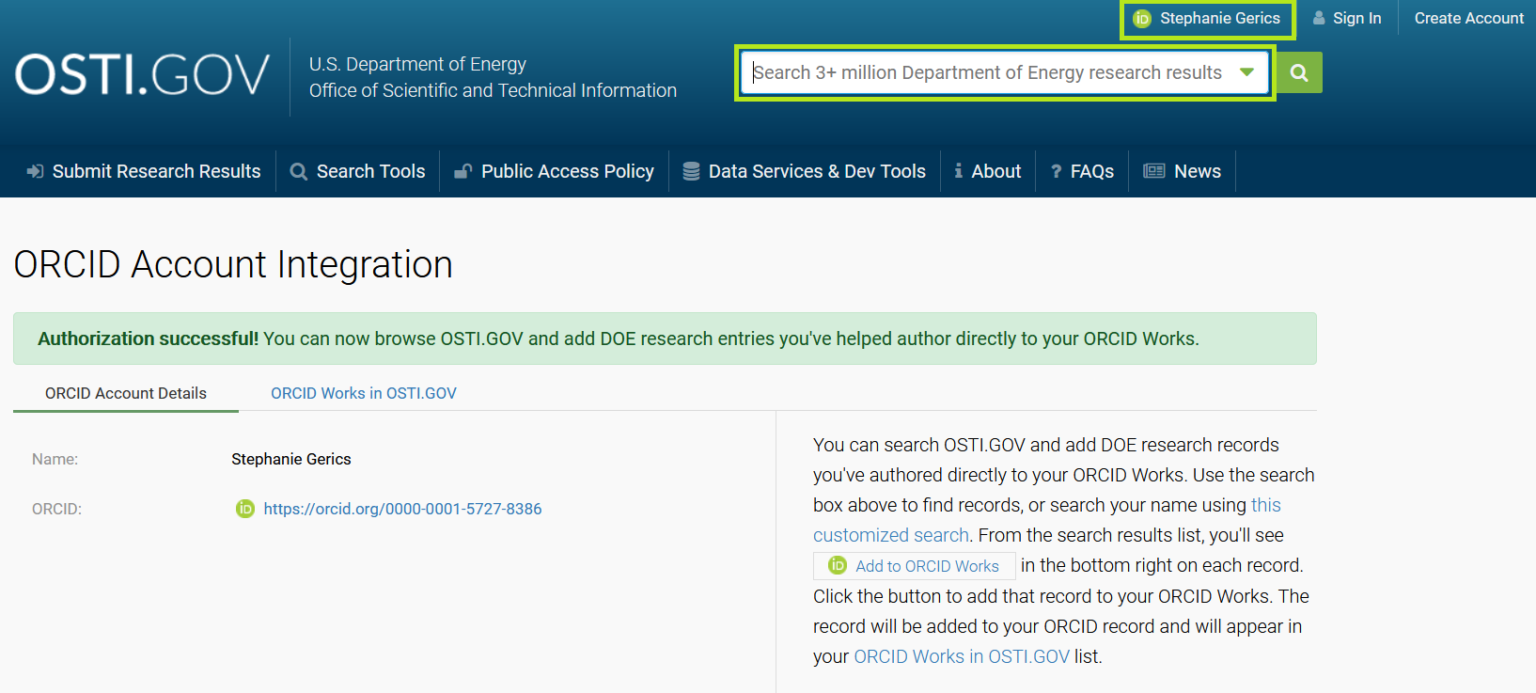Click the 'U.S. Department of Energy' header text

click(417, 64)
